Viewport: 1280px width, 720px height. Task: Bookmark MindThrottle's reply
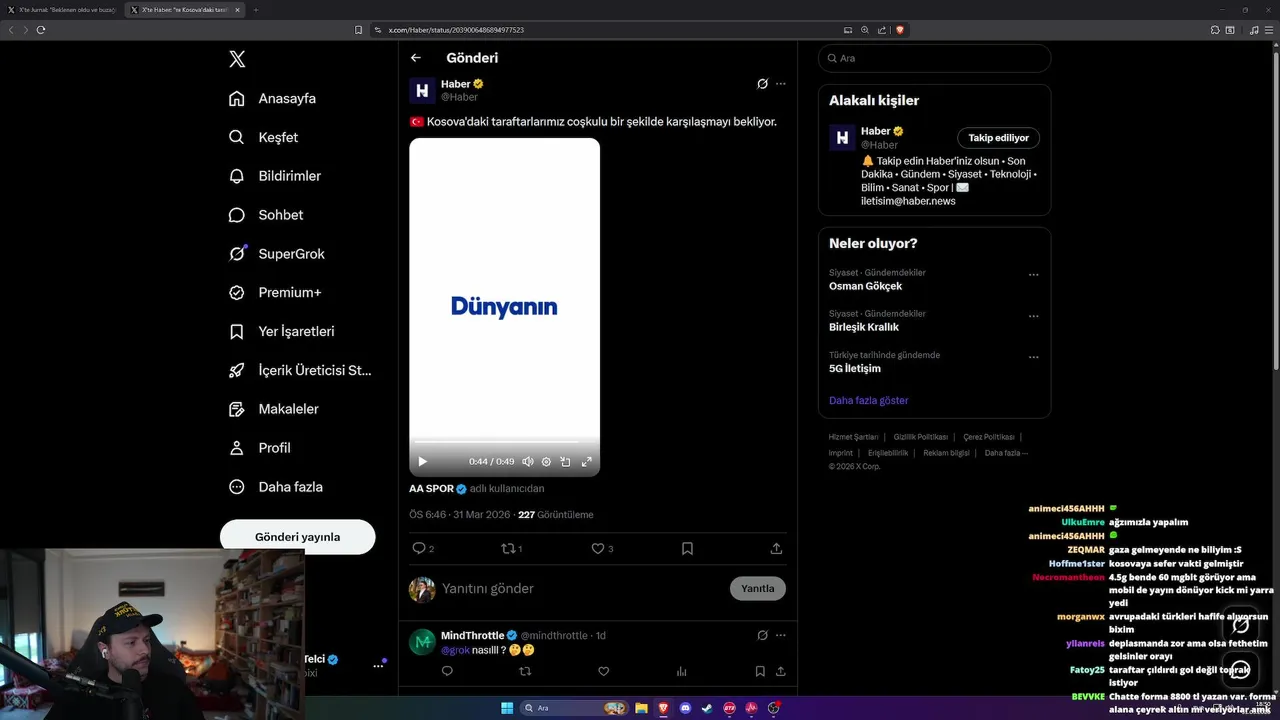coord(760,672)
